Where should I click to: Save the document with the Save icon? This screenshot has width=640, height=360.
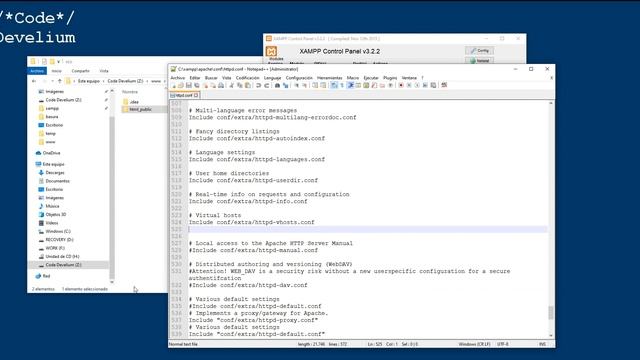189,85
